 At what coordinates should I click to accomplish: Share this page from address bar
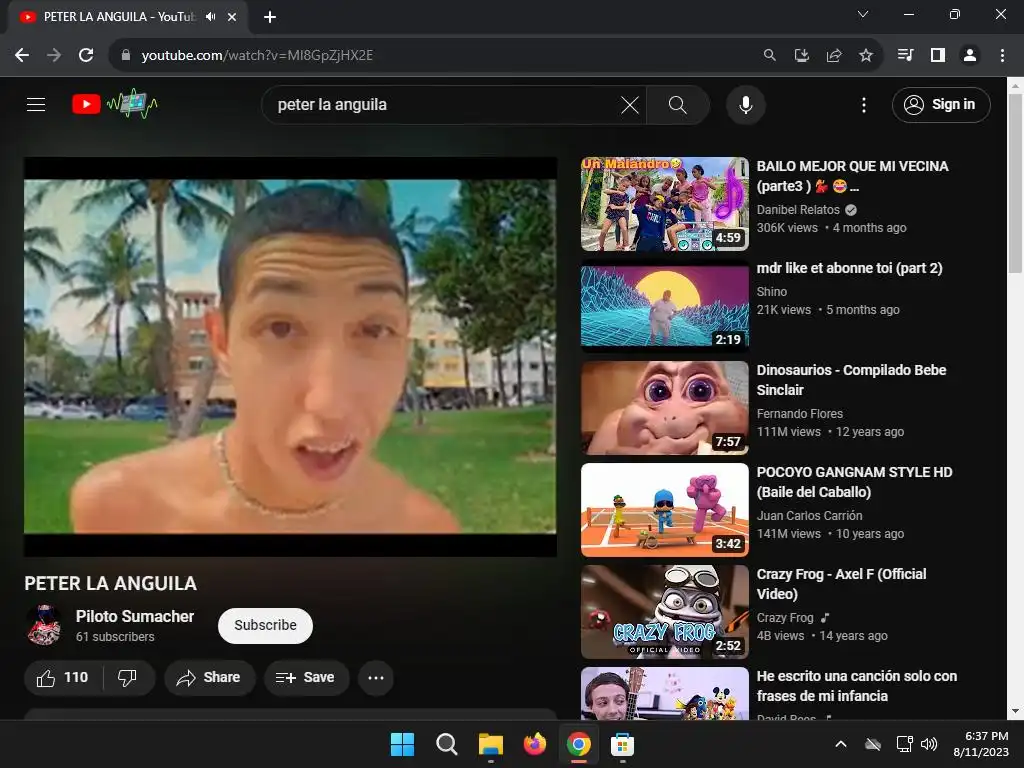[833, 56]
